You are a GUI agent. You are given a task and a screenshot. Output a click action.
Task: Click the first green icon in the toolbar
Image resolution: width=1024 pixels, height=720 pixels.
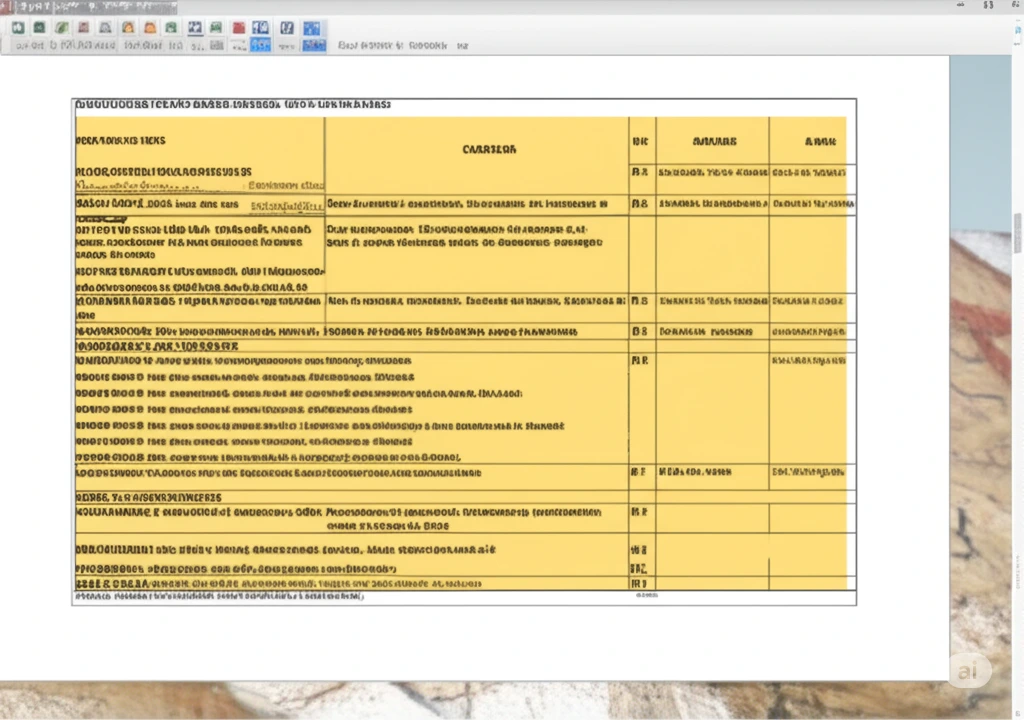tap(17, 28)
